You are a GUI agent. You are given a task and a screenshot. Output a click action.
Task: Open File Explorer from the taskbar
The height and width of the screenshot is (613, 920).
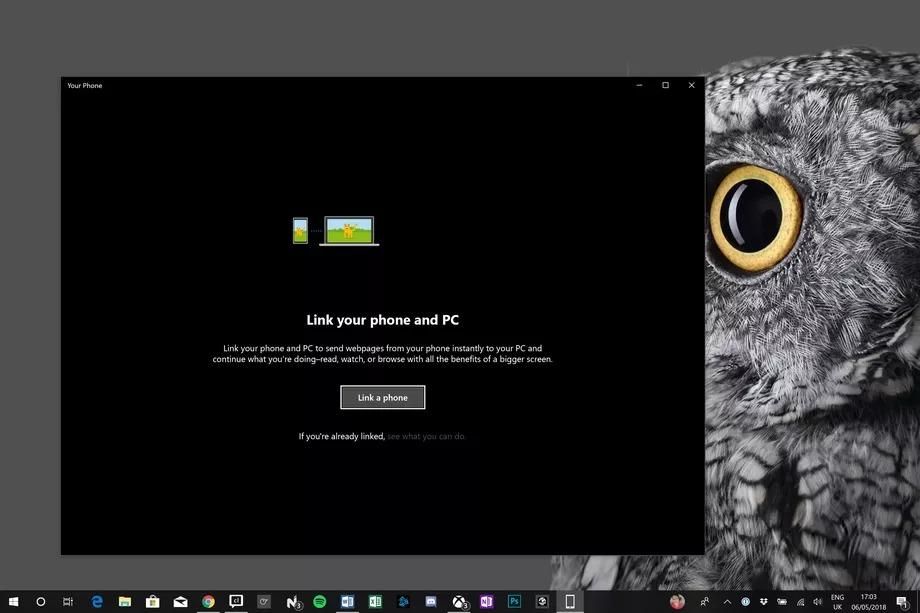(125, 602)
